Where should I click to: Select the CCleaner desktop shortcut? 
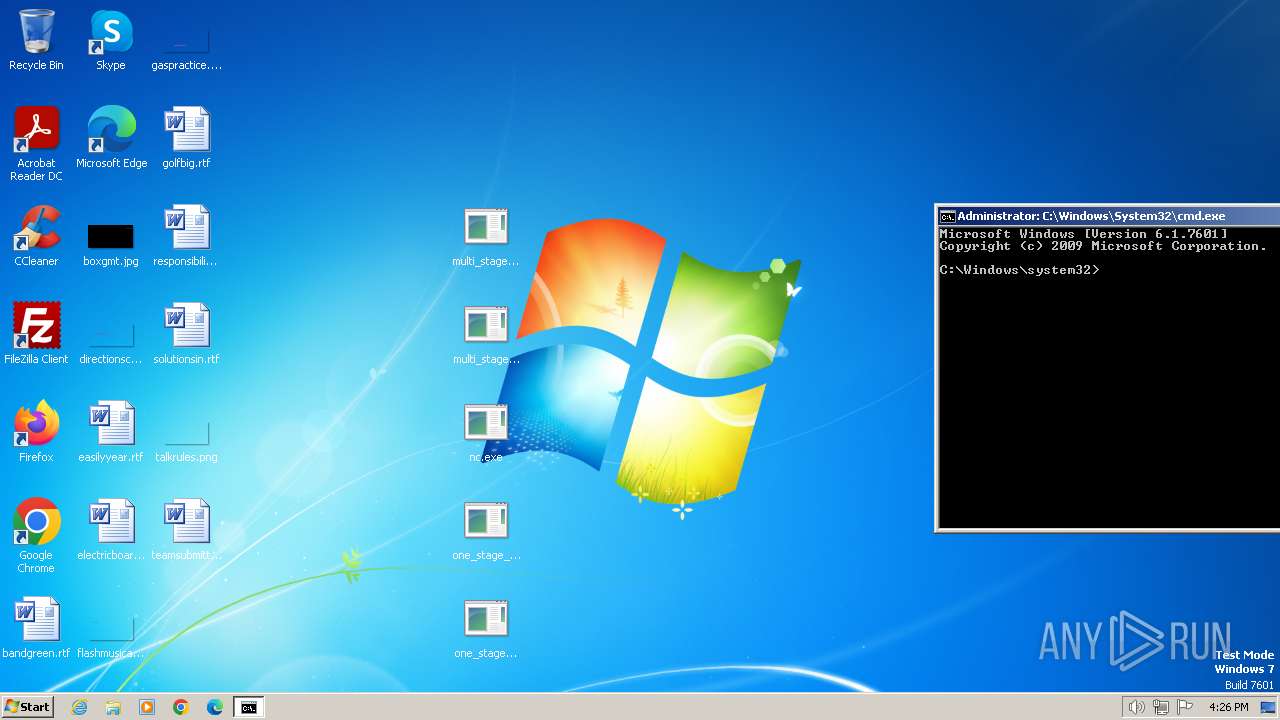pyautogui.click(x=36, y=236)
